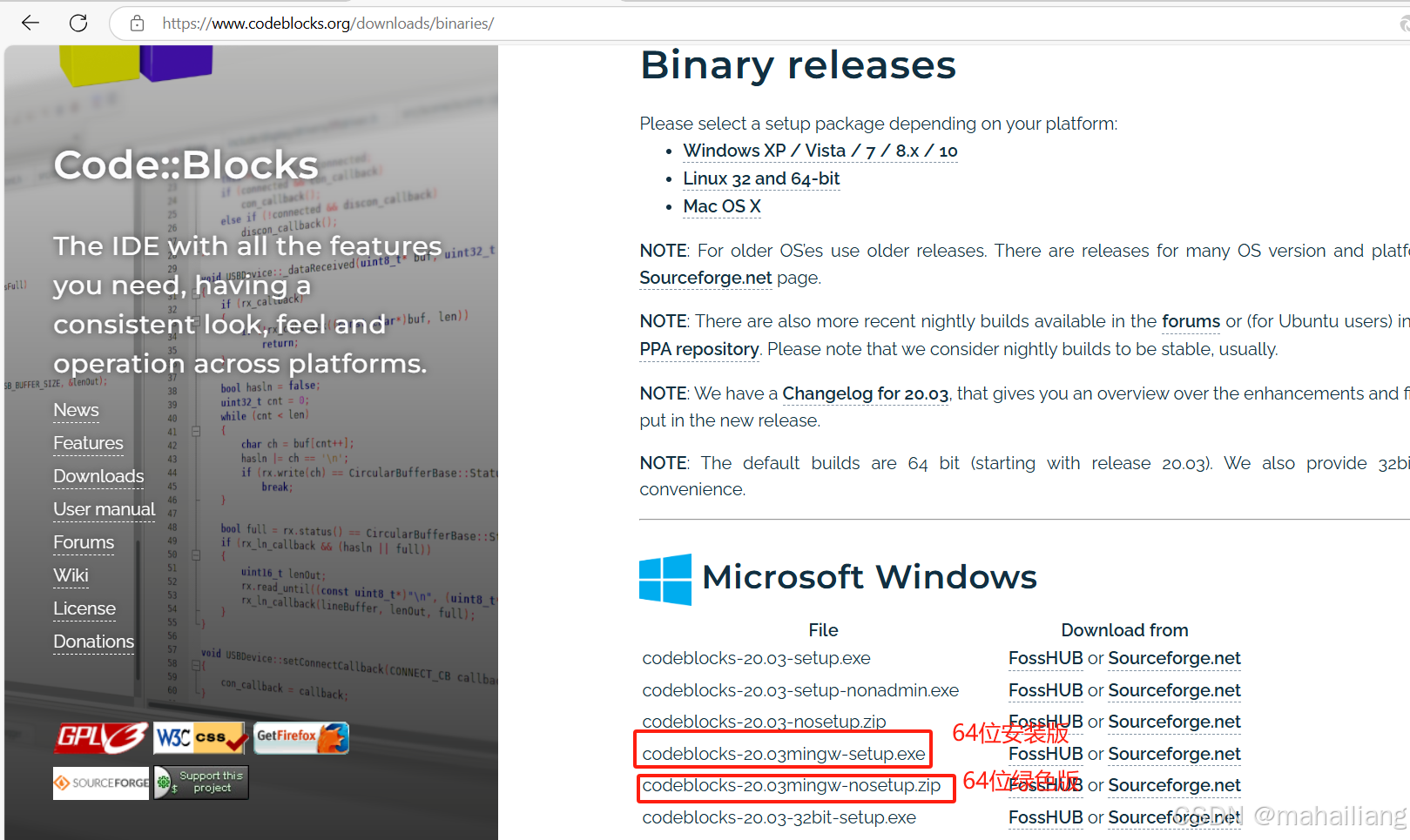Image resolution: width=1410 pixels, height=840 pixels.
Task: Open the License sidebar link
Action: (x=84, y=608)
